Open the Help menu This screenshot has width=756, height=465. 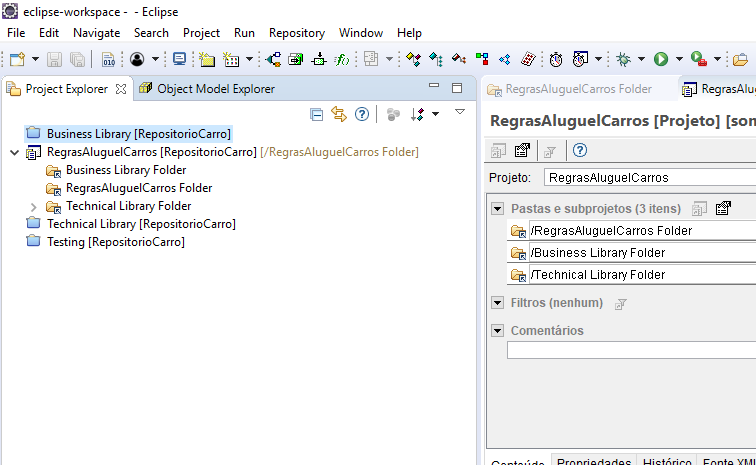409,33
